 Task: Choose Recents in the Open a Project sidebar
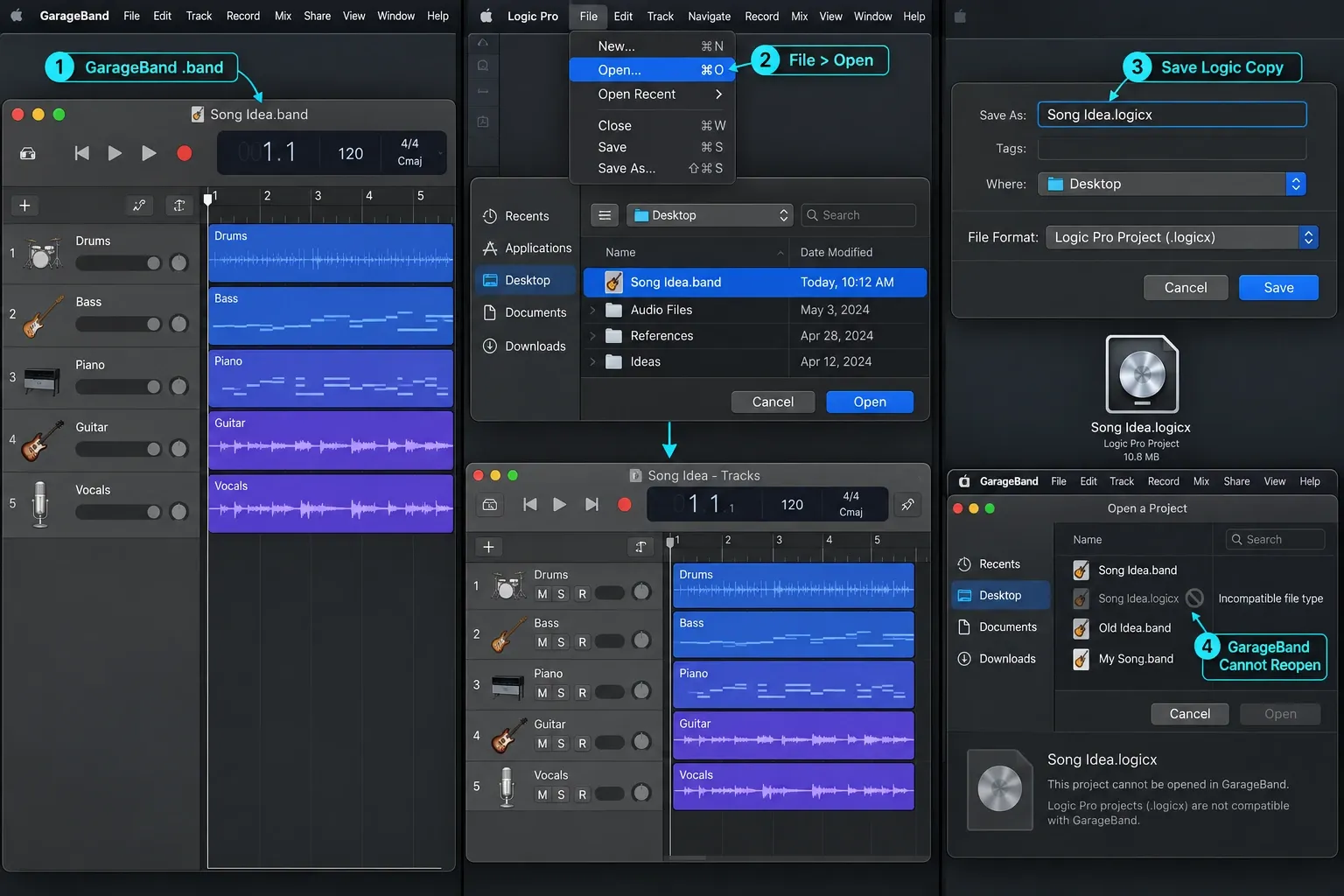(x=989, y=564)
